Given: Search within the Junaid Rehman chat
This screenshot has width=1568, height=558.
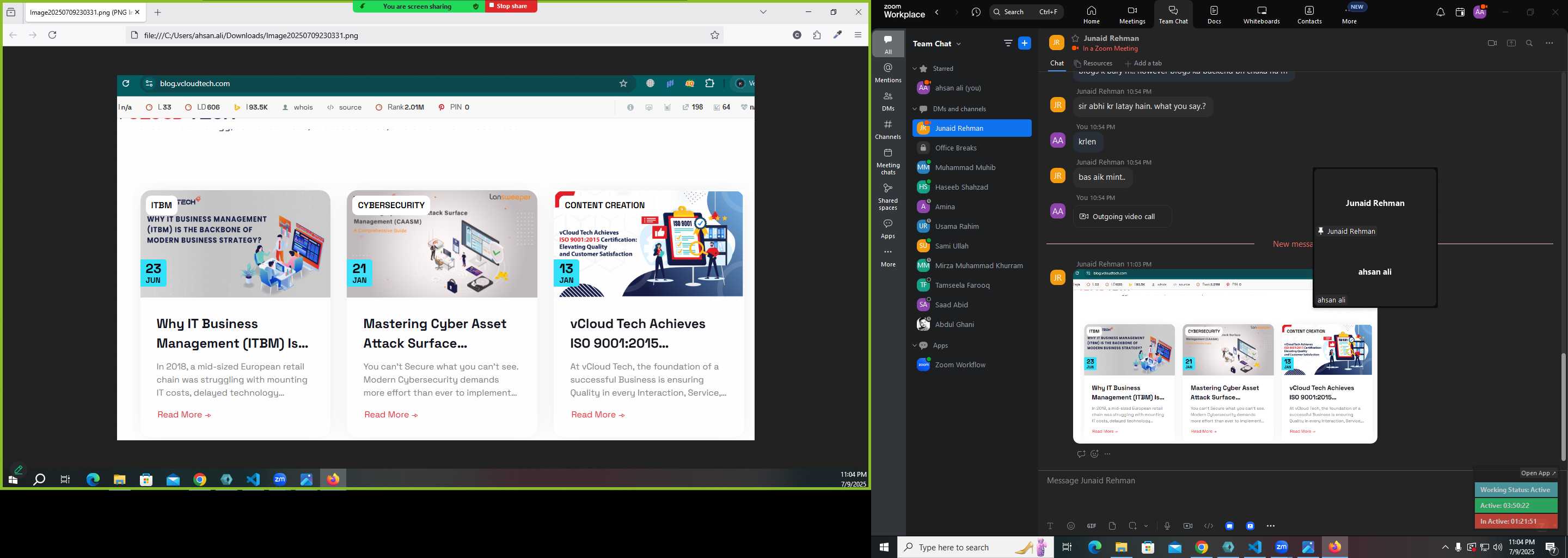Looking at the screenshot, I should 1530,43.
